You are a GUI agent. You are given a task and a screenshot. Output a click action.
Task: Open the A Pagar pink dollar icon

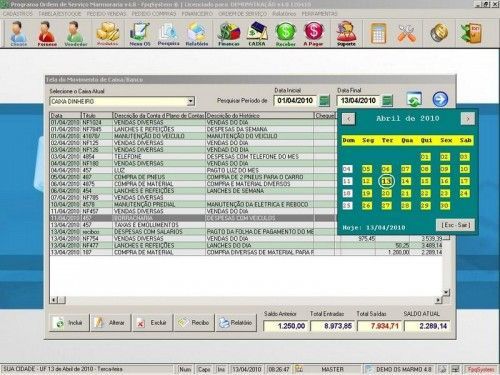313,33
